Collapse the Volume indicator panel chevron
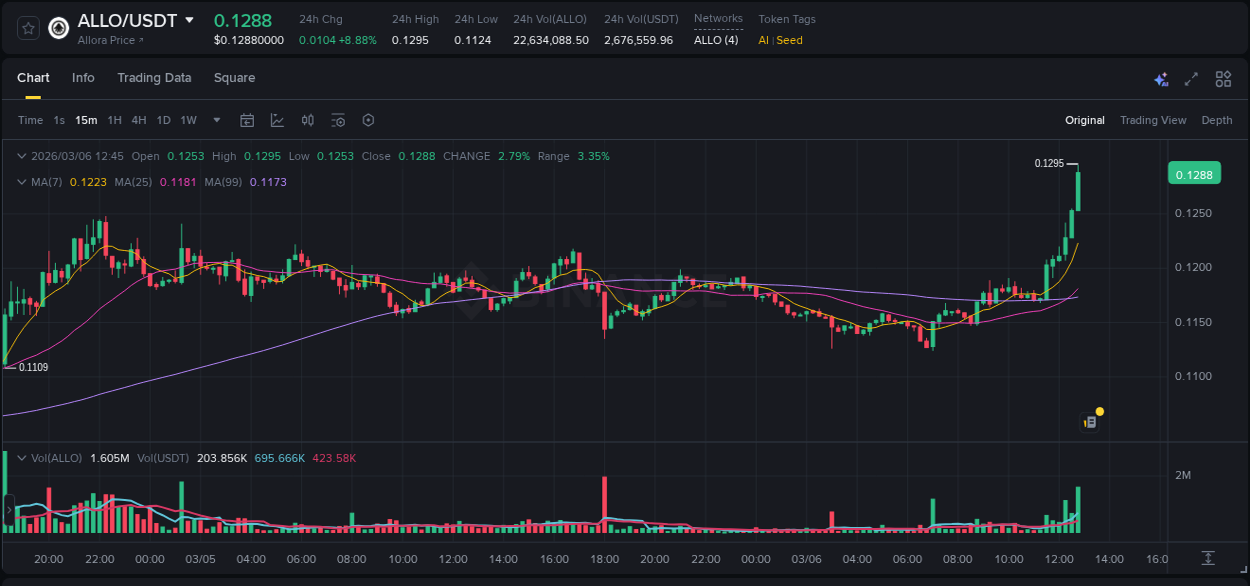 click(22, 458)
